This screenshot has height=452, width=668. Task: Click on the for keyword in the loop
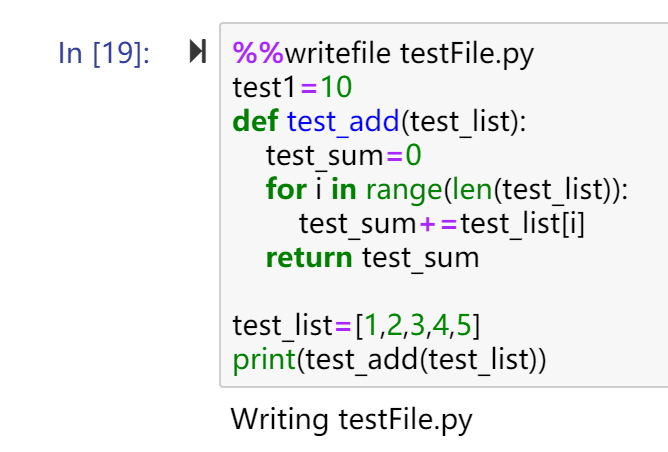286,189
